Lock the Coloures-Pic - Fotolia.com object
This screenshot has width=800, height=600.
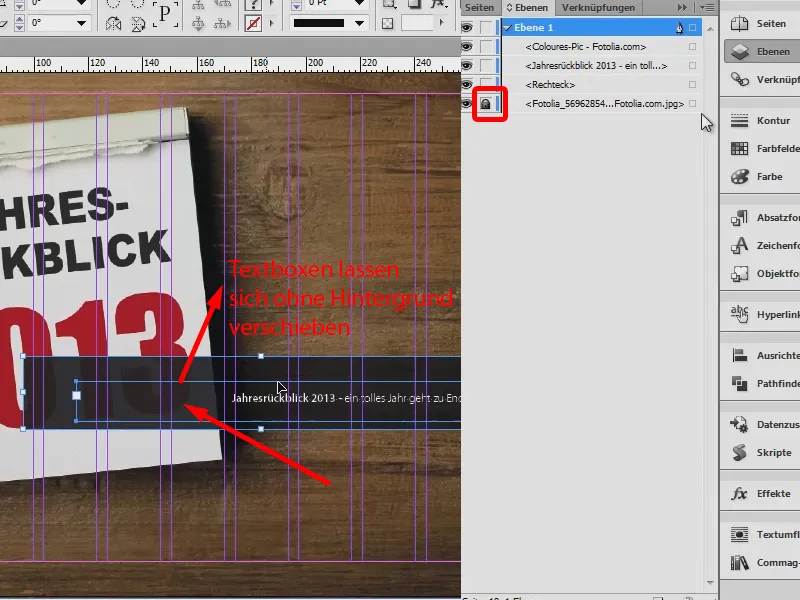(486, 46)
